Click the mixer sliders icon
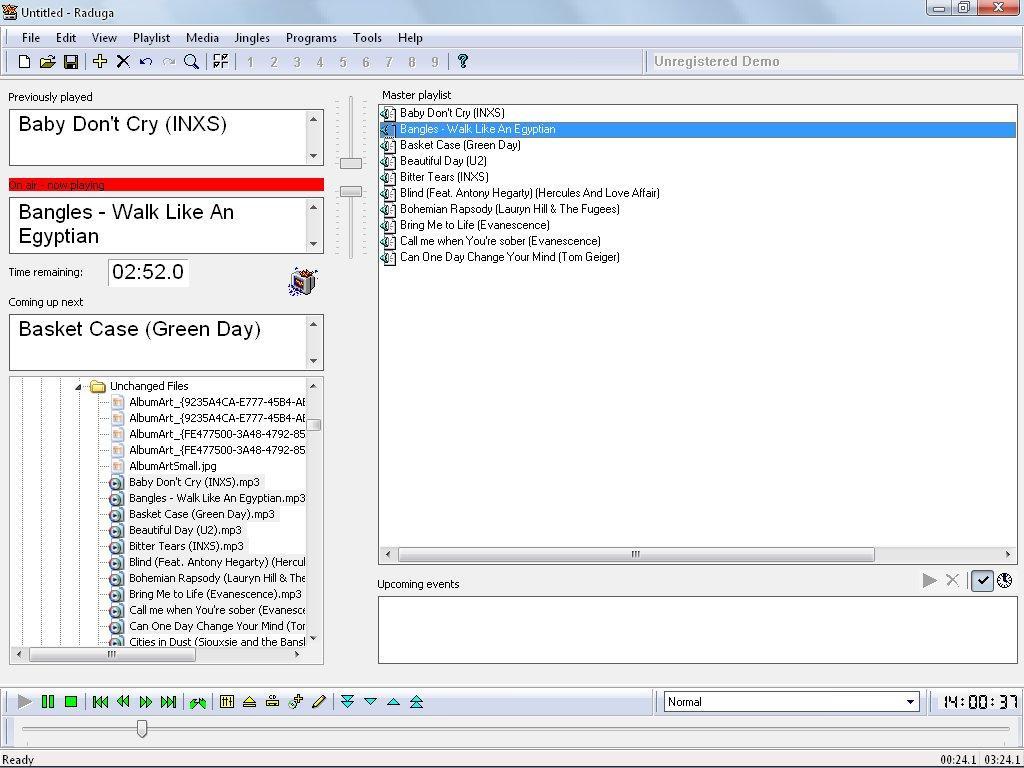This screenshot has height=768, width=1024. point(227,702)
